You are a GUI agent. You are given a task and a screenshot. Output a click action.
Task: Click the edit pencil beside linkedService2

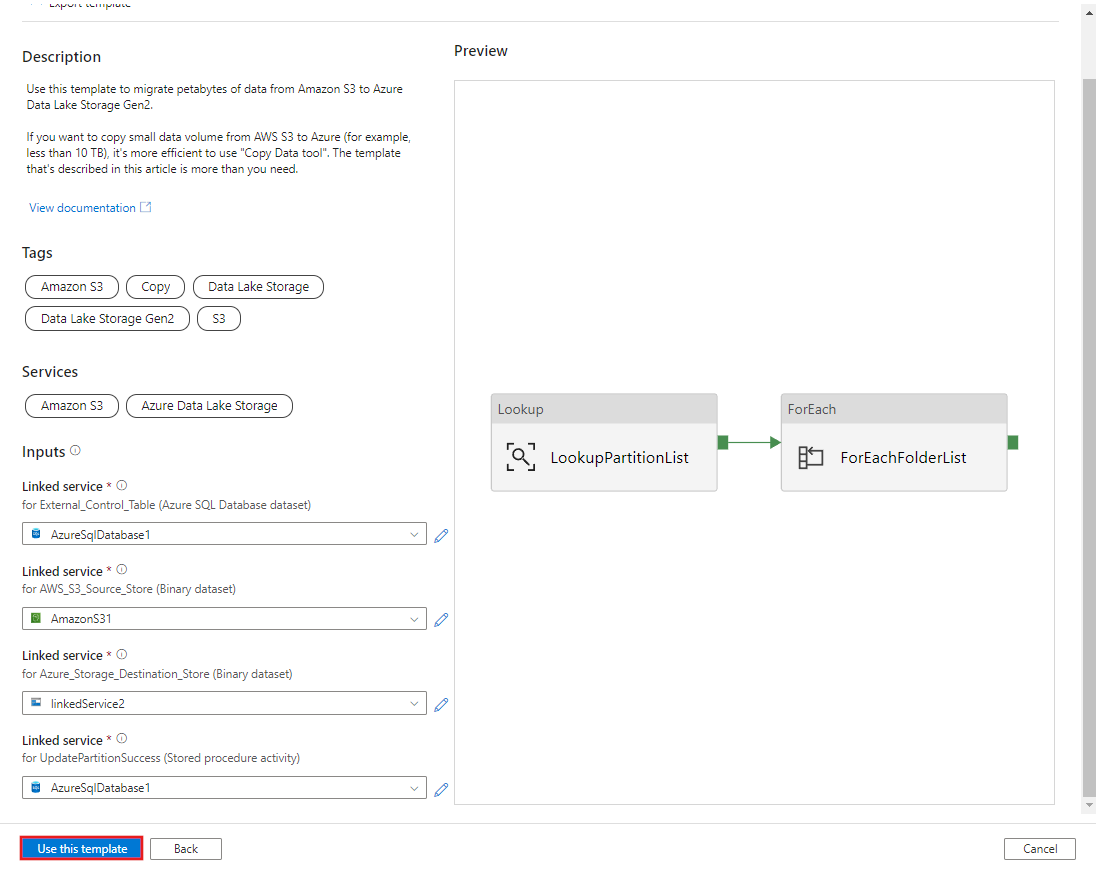point(441,704)
